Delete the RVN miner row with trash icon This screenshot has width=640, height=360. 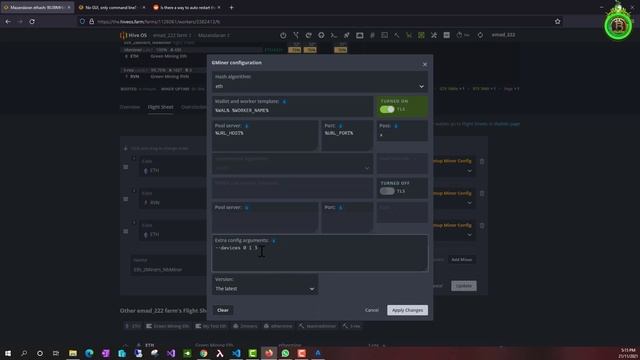[x=482, y=193]
